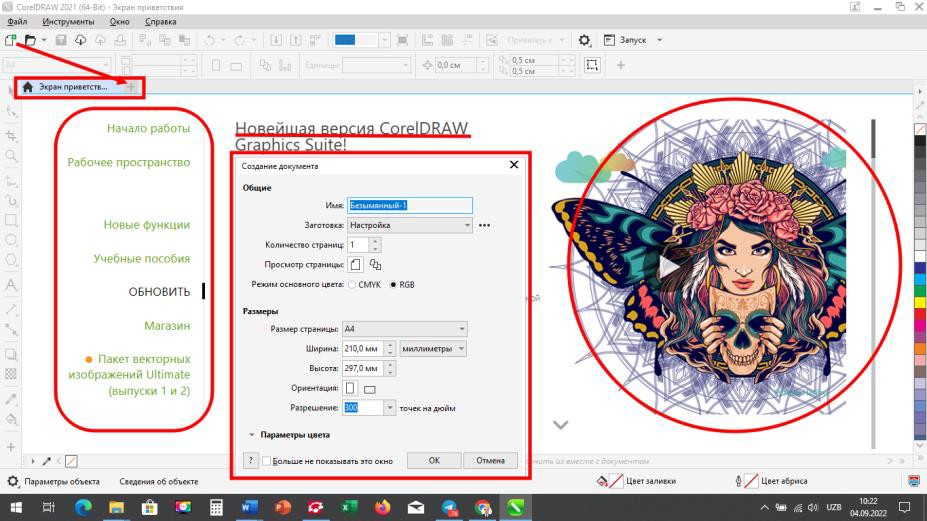Select the CMYK color mode radio
Image resolution: width=927 pixels, height=521 pixels.
point(352,285)
